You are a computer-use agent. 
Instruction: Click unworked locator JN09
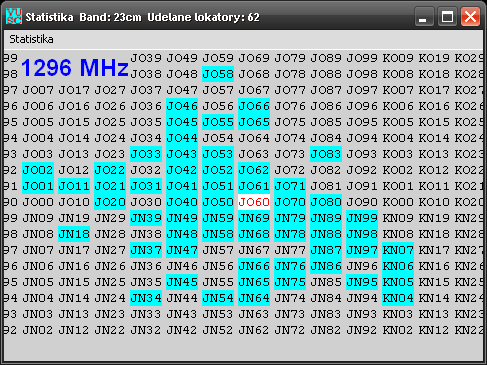(x=38, y=218)
